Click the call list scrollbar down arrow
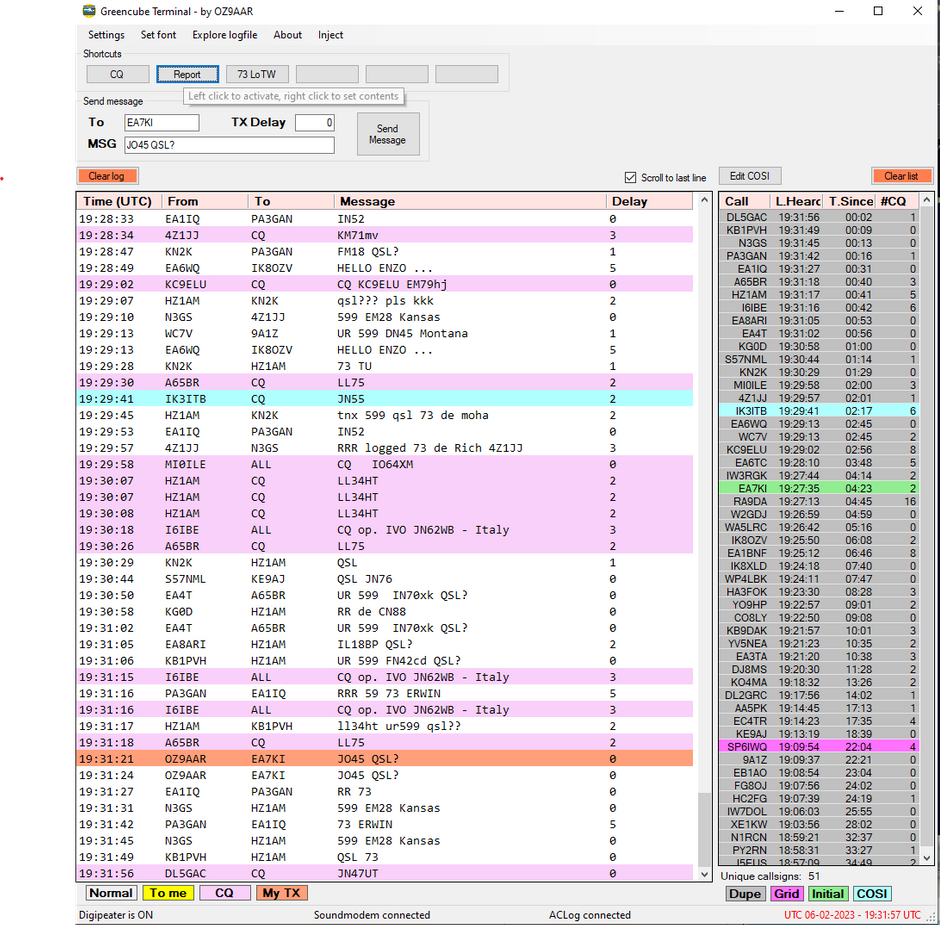The image size is (940, 925). [x=927, y=858]
